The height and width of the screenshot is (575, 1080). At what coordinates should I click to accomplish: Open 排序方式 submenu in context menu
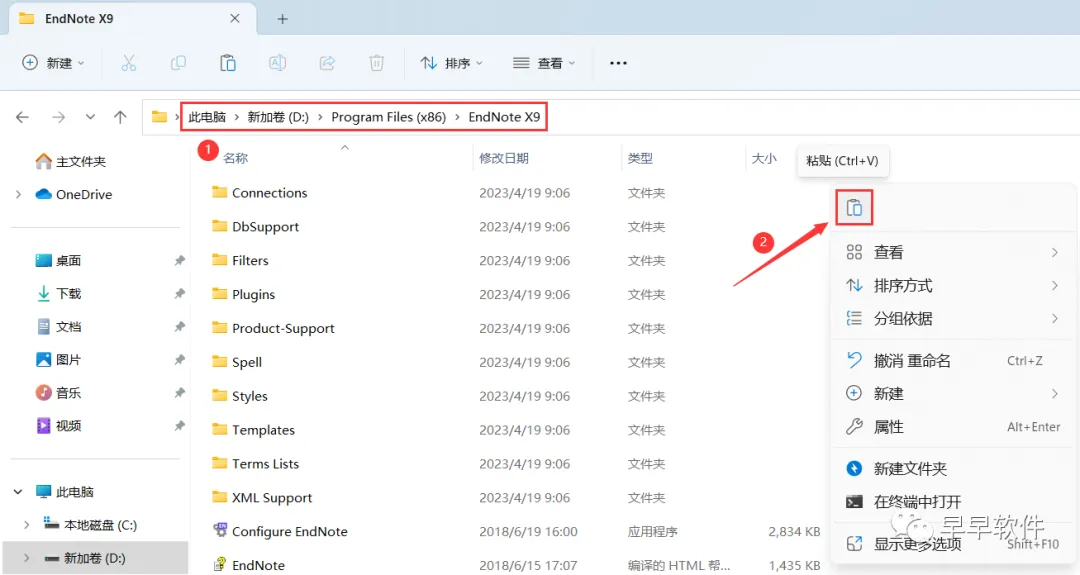click(x=953, y=285)
